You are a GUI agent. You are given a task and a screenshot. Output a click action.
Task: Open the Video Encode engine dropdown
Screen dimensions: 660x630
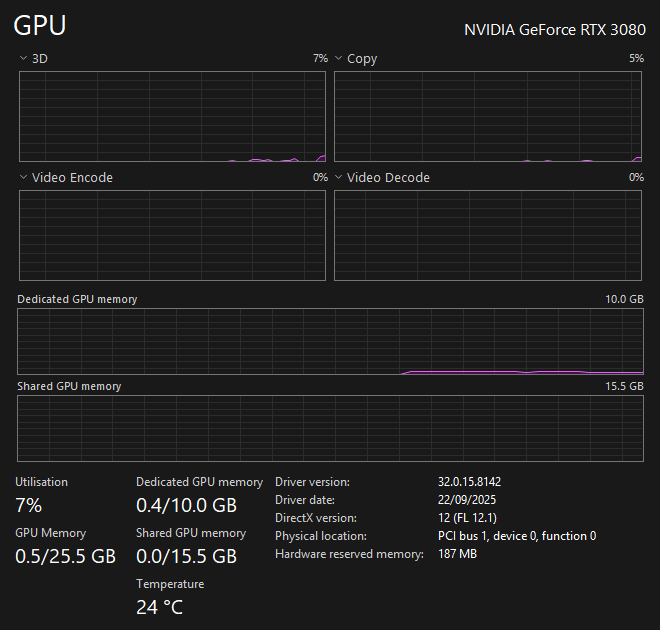coord(23,178)
